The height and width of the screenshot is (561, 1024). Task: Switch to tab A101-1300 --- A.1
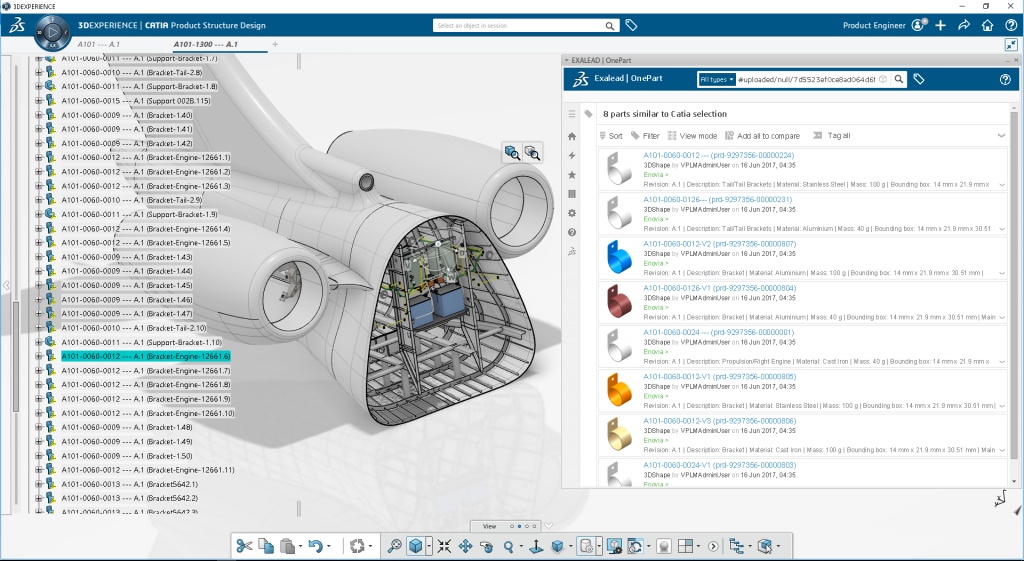[206, 44]
